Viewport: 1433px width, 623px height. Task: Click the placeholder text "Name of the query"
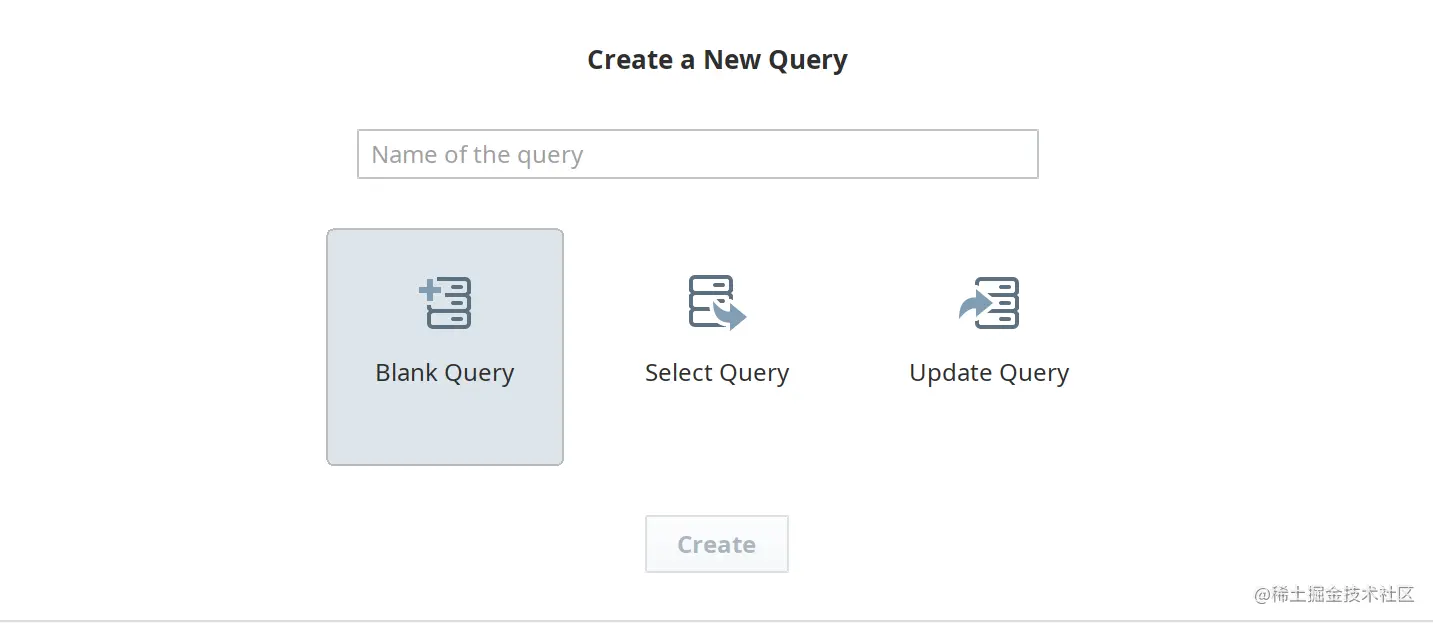pyautogui.click(x=477, y=155)
